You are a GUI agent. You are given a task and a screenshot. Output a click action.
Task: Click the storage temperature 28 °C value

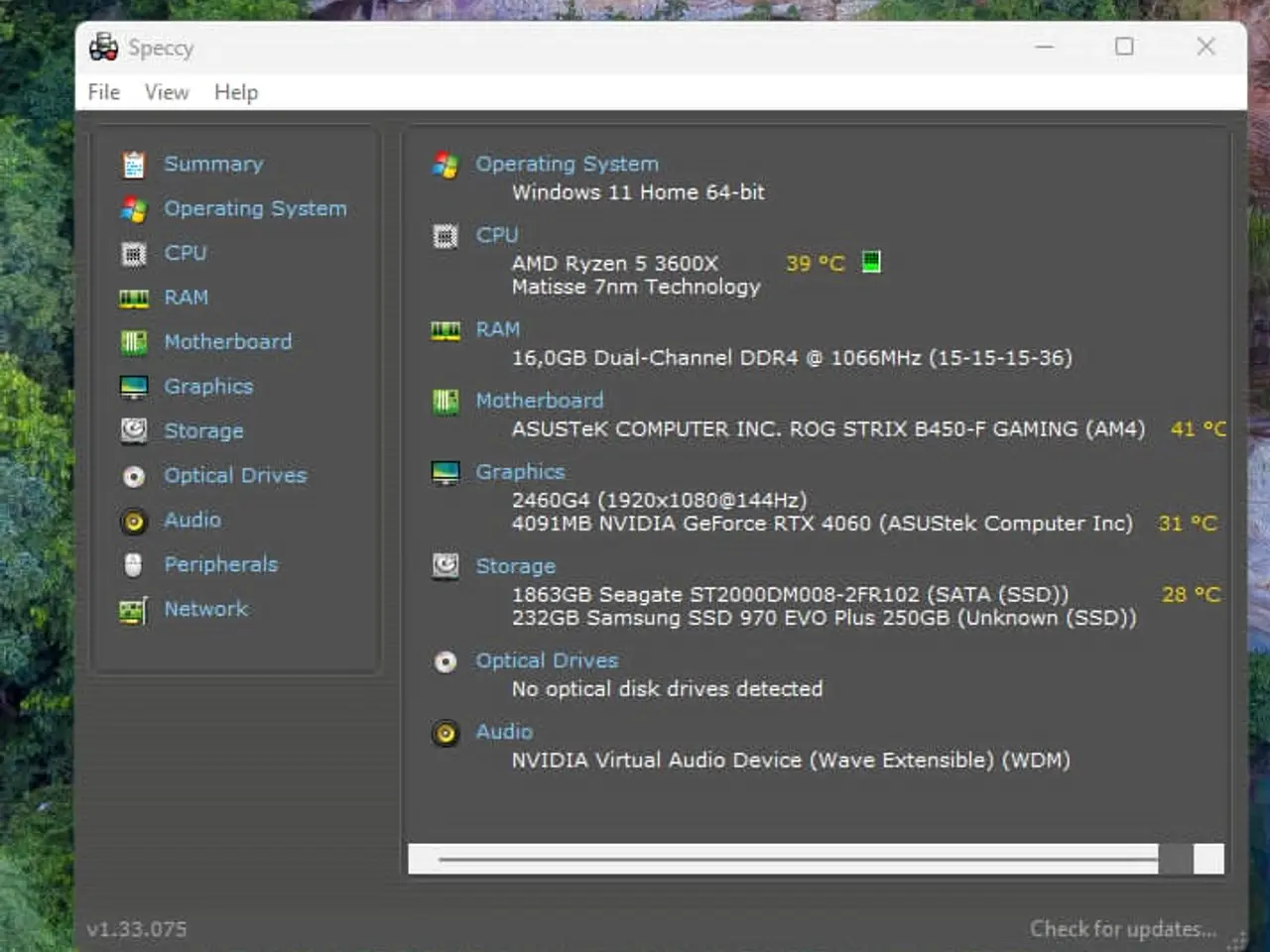coord(1191,595)
